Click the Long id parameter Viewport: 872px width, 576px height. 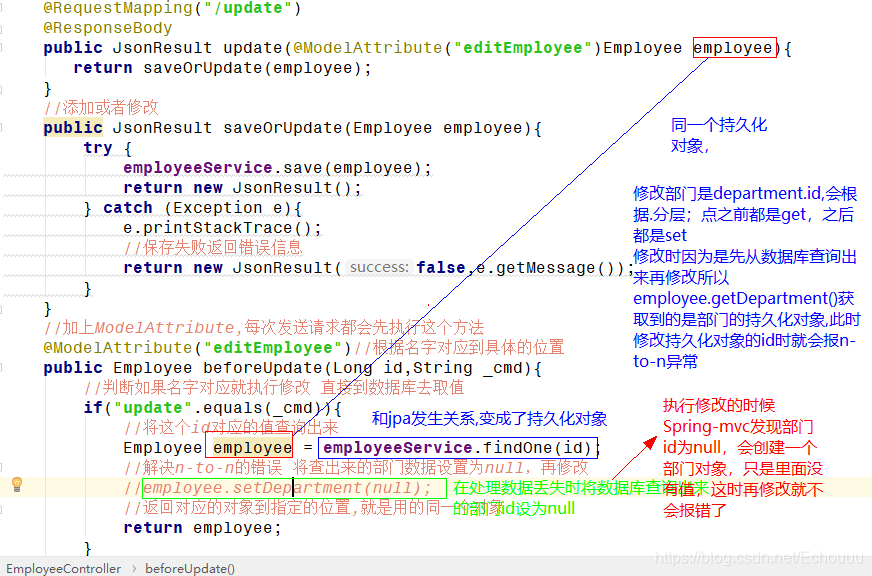coord(367,368)
